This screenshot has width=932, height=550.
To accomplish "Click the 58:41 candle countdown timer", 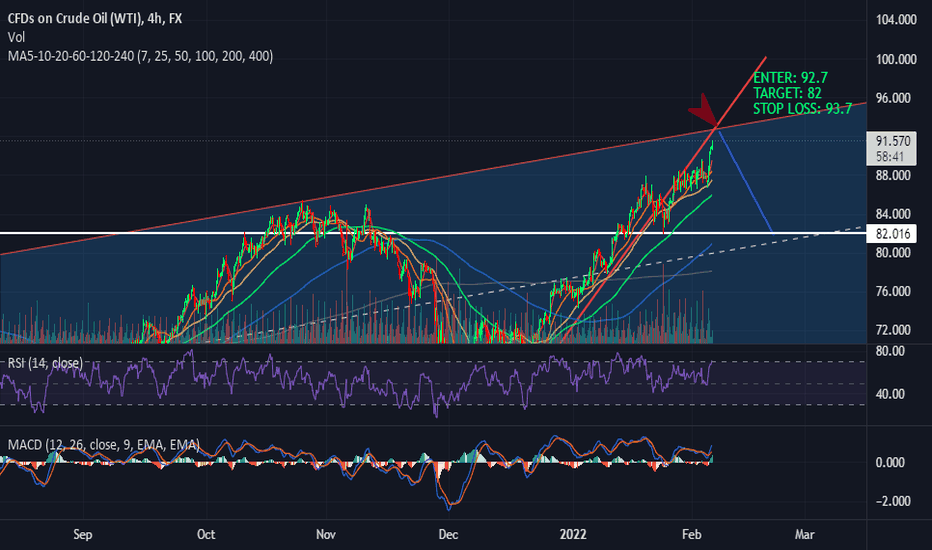I will [890, 156].
